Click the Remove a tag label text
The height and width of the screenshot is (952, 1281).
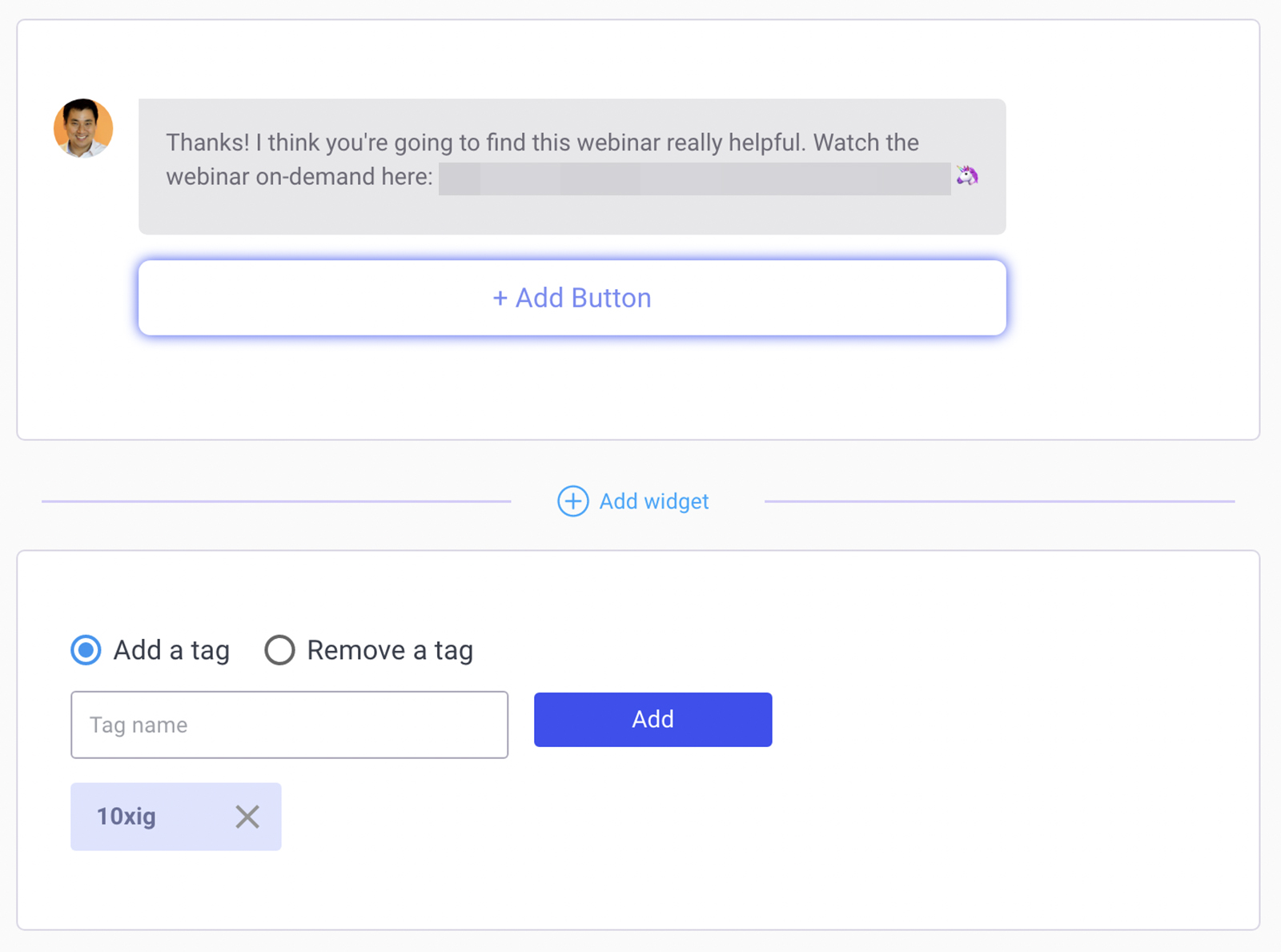(x=390, y=650)
